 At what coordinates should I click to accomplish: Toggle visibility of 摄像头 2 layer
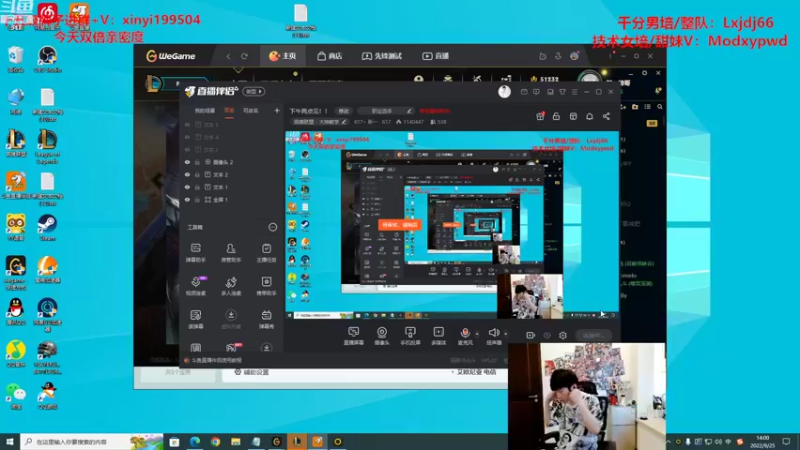(x=187, y=162)
